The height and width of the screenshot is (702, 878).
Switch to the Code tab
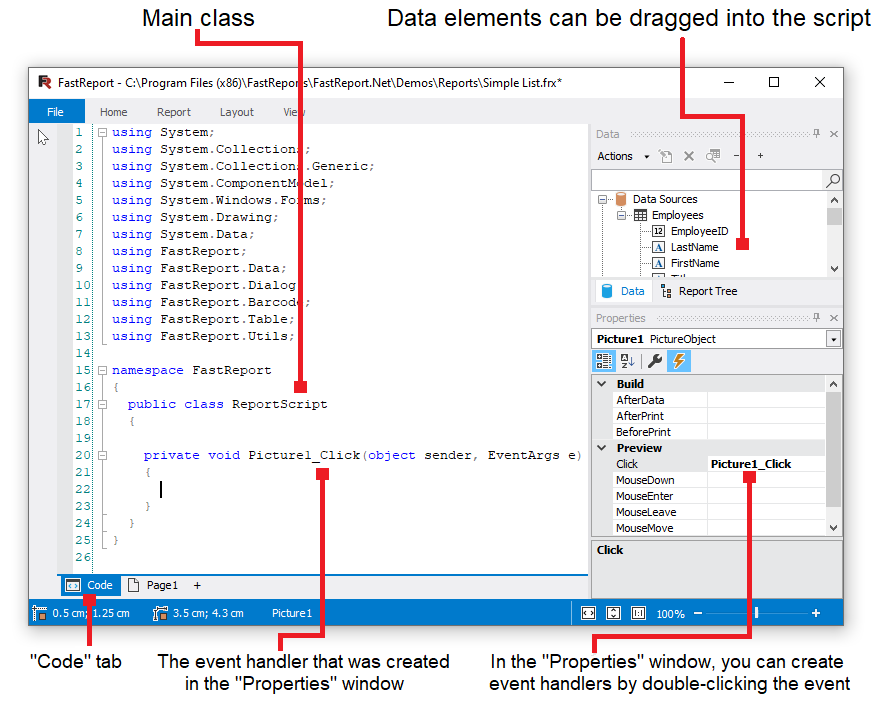point(90,585)
